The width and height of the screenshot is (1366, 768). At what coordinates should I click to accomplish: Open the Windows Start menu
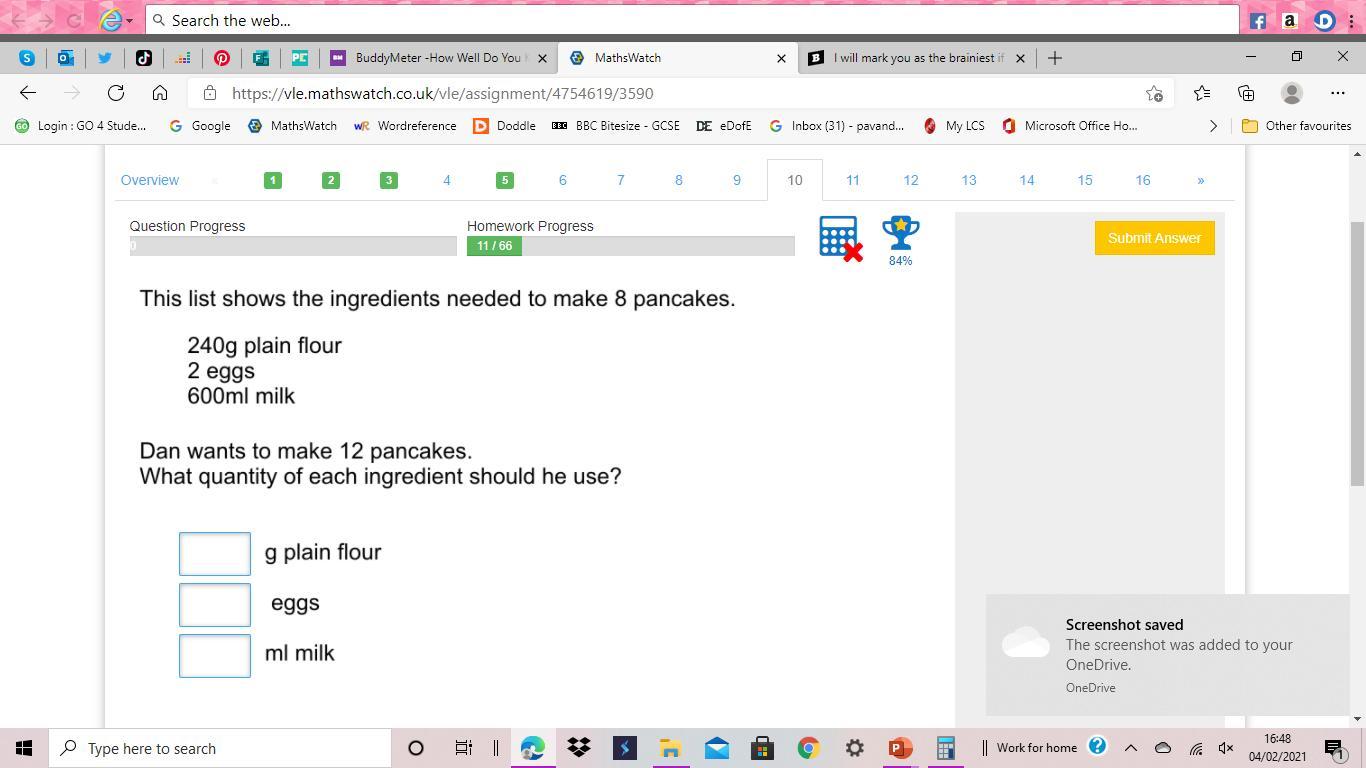pos(24,748)
